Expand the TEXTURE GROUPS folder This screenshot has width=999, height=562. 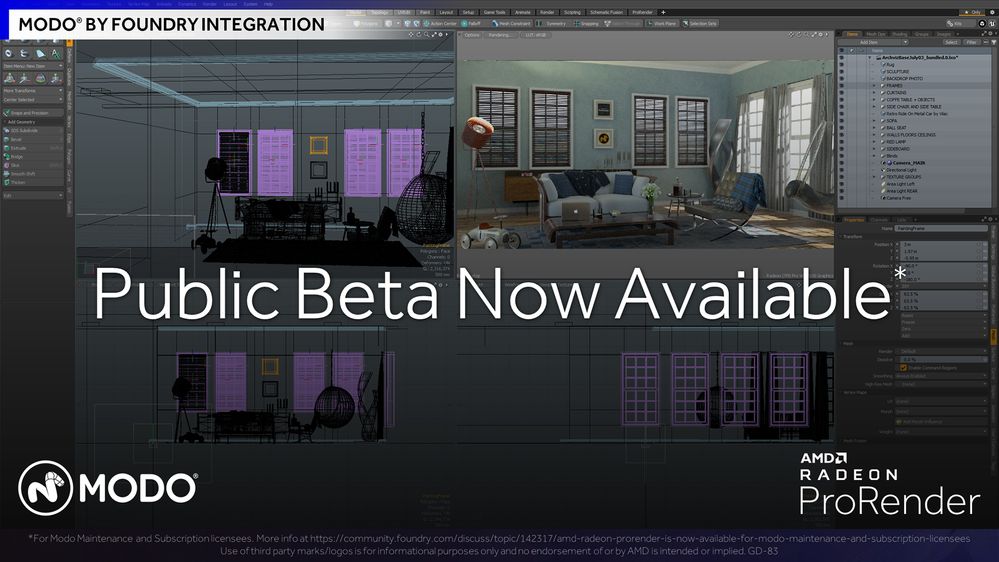tap(874, 177)
